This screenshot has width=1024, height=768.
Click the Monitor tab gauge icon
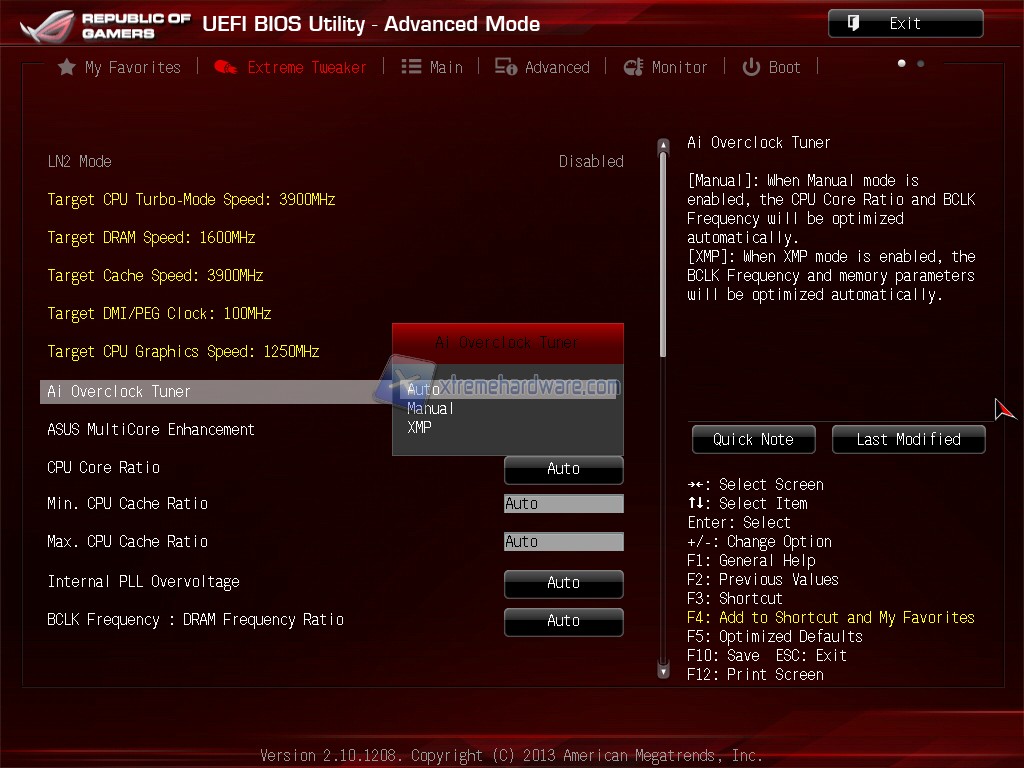[633, 67]
